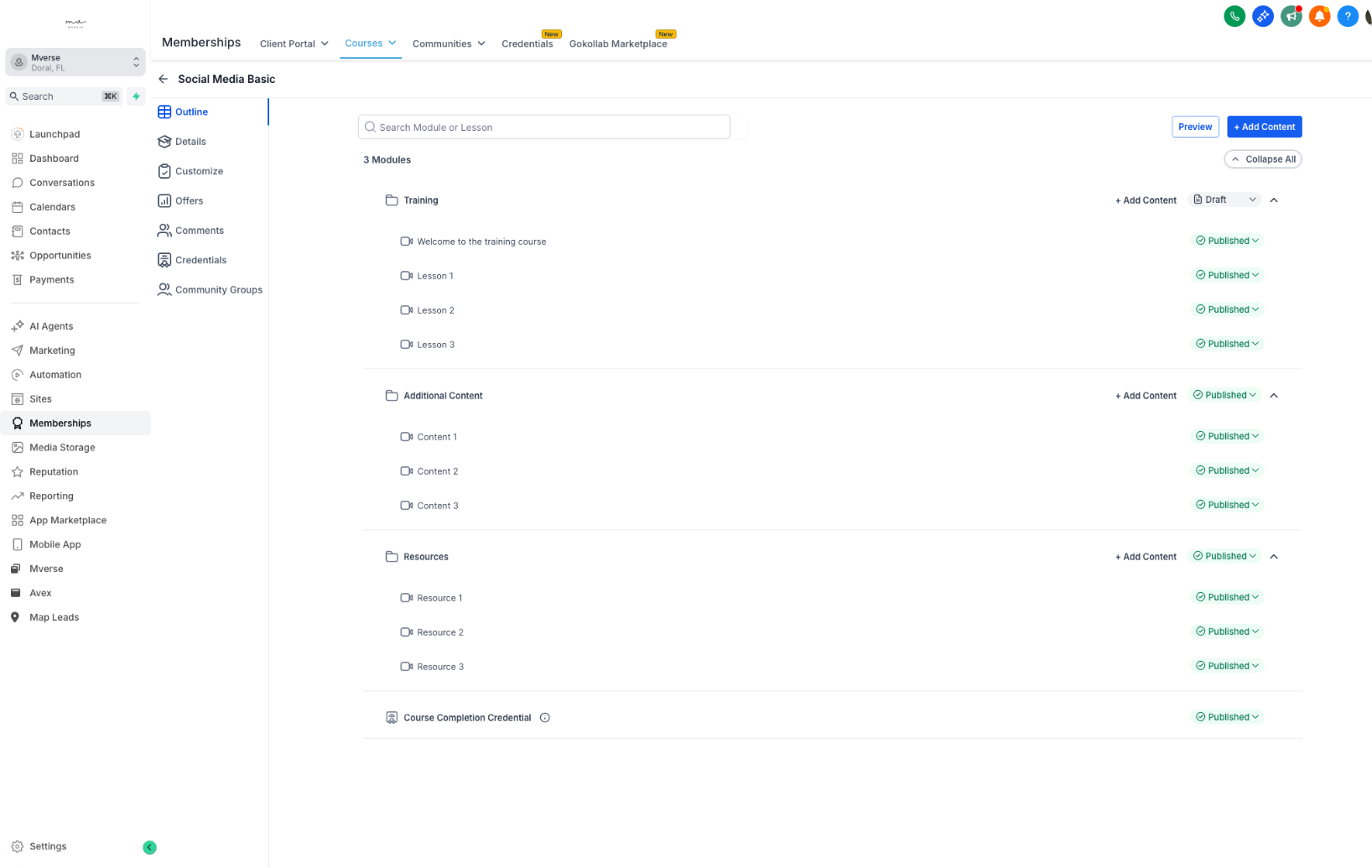Click the Preview button
1372x868 pixels.
[x=1195, y=127]
